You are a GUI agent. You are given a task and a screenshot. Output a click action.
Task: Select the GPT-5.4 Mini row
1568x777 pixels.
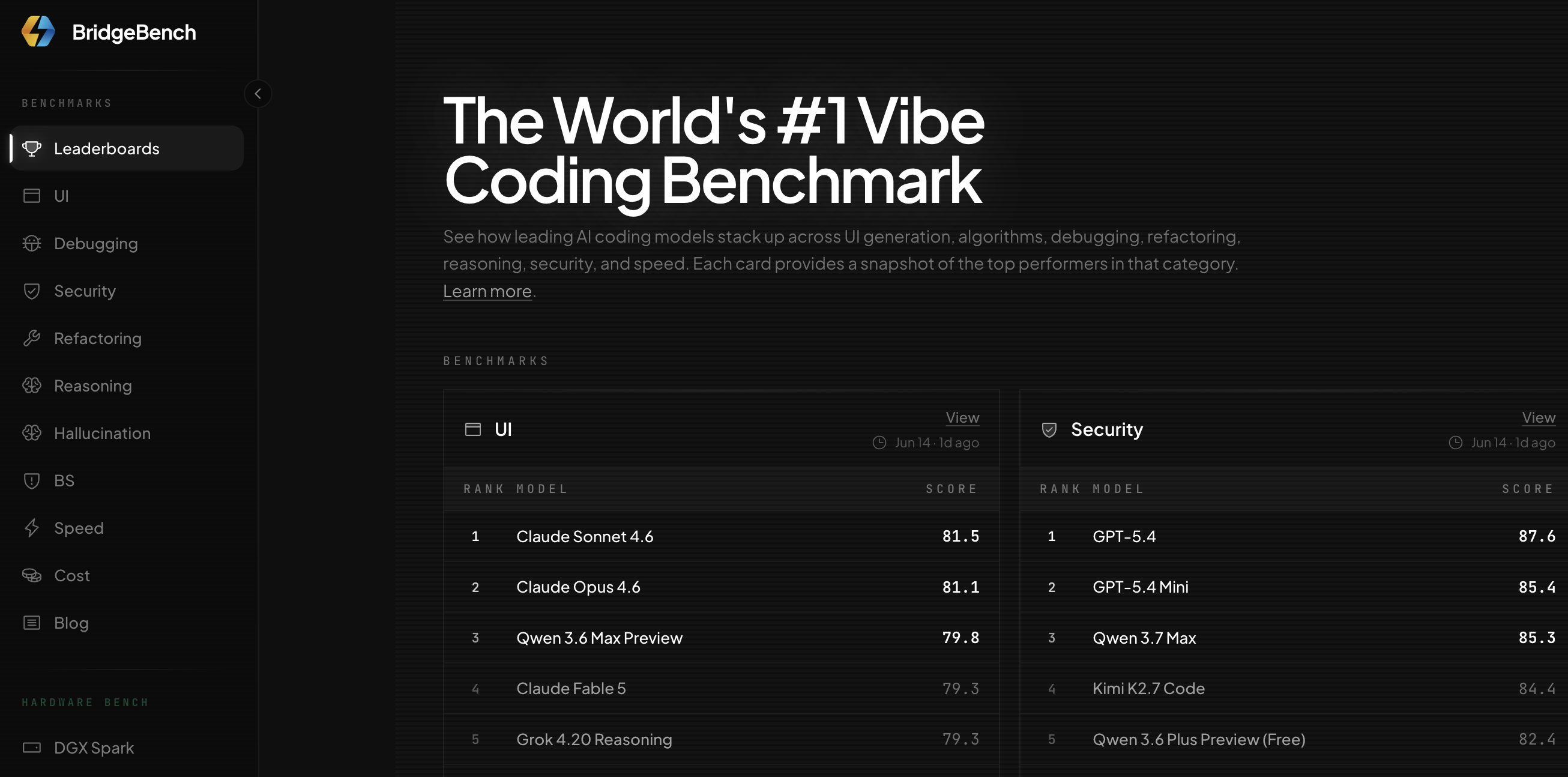coord(1294,587)
